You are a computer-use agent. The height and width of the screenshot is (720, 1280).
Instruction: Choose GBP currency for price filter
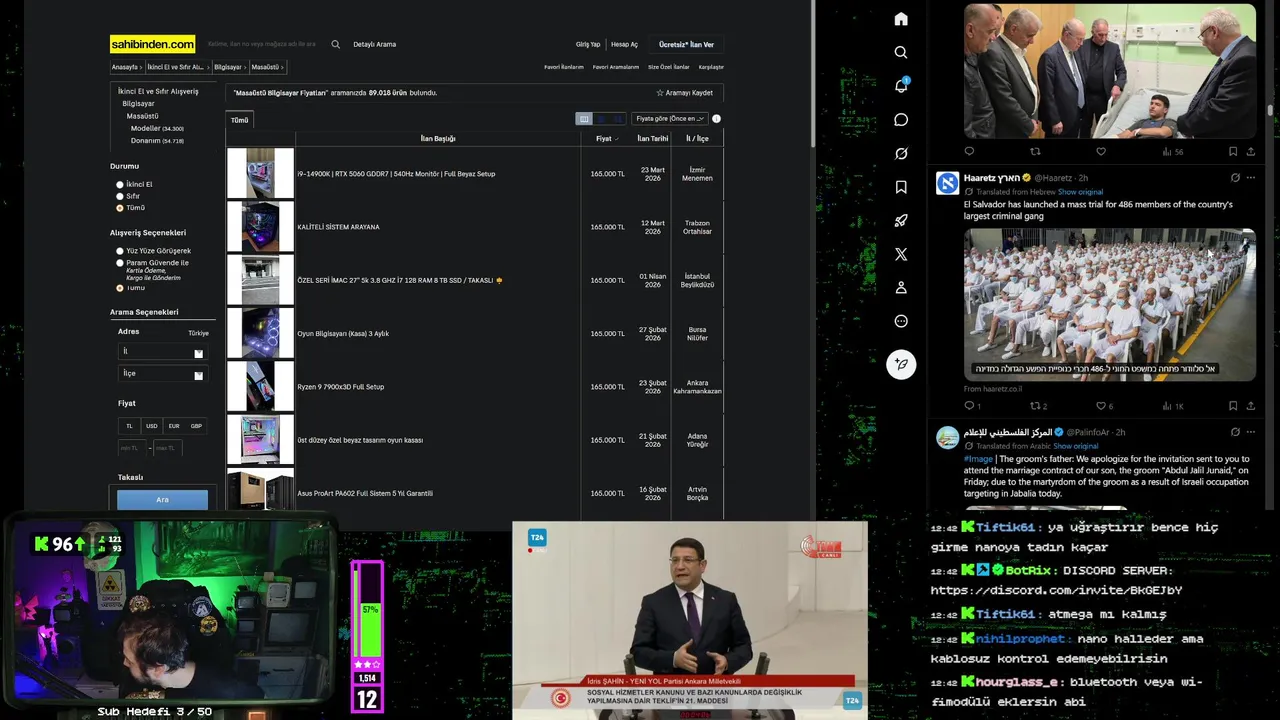(x=196, y=426)
